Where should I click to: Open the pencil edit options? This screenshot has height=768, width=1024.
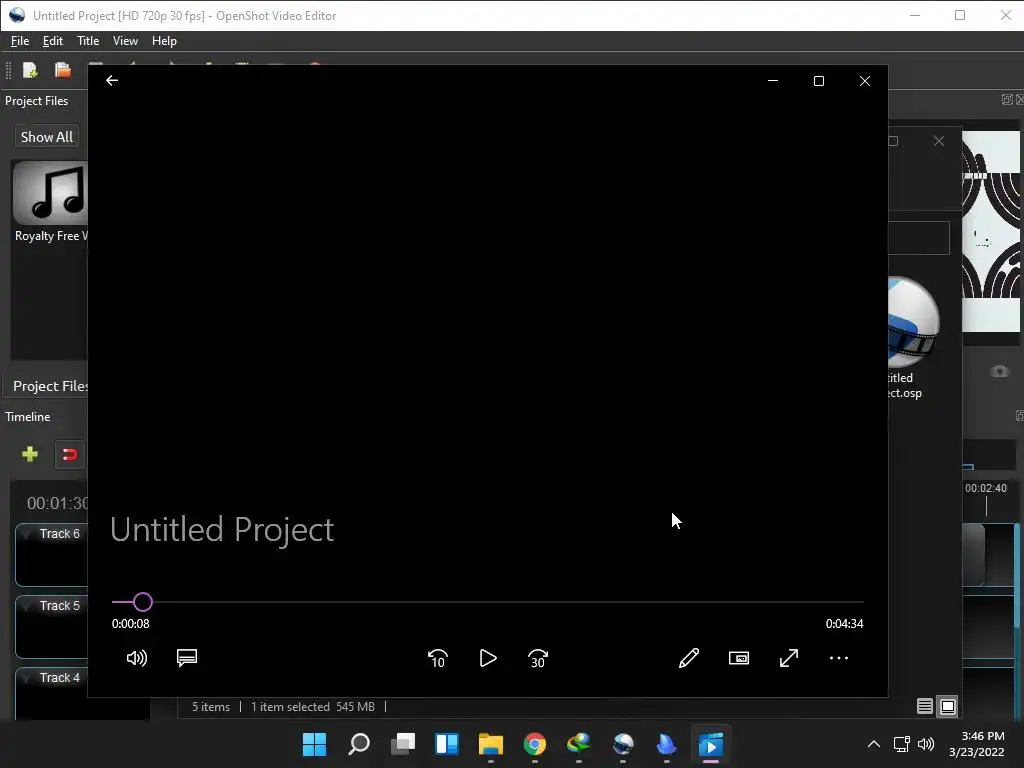(x=689, y=658)
